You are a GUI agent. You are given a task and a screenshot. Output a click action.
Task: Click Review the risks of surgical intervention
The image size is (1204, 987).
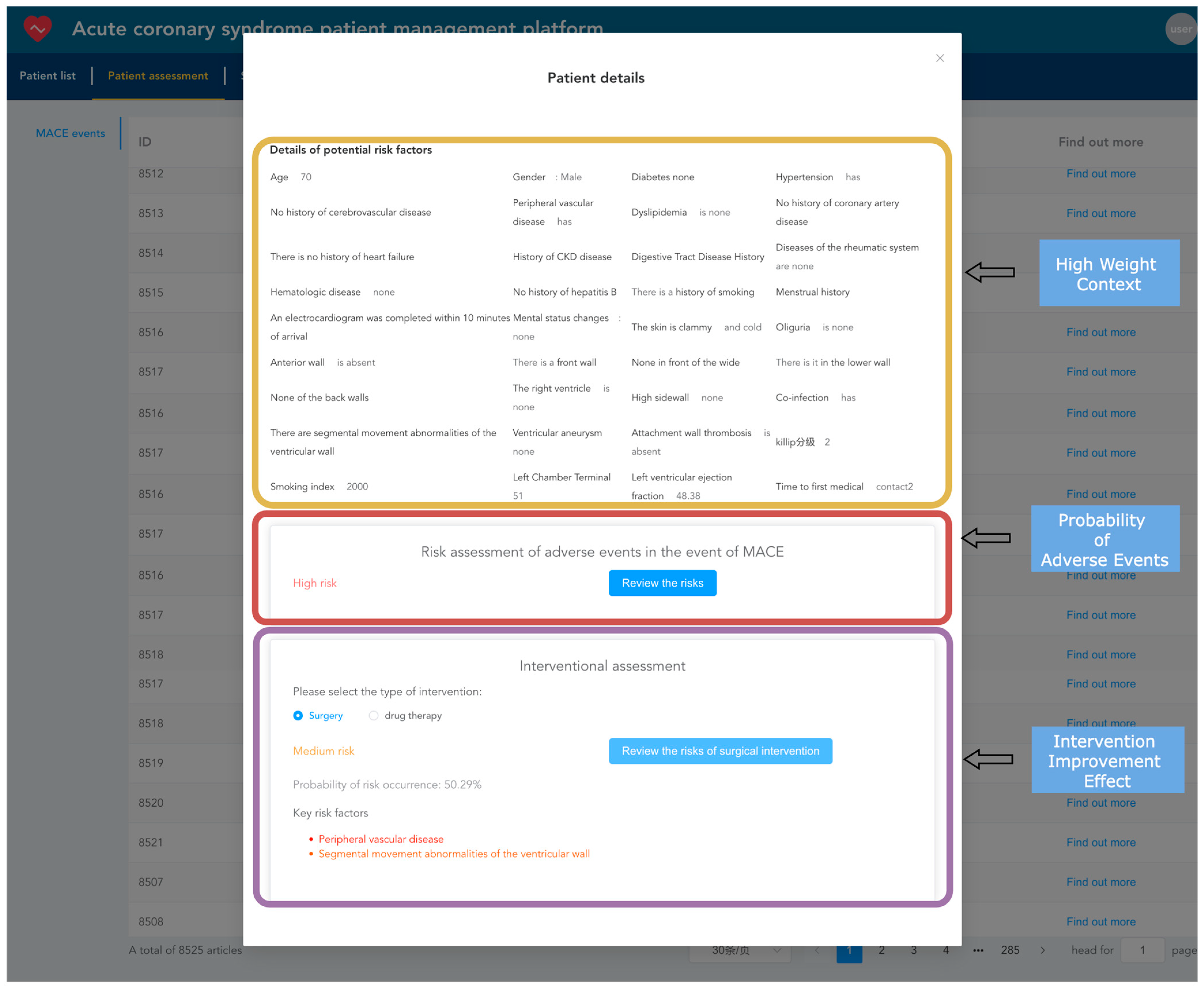[720, 751]
